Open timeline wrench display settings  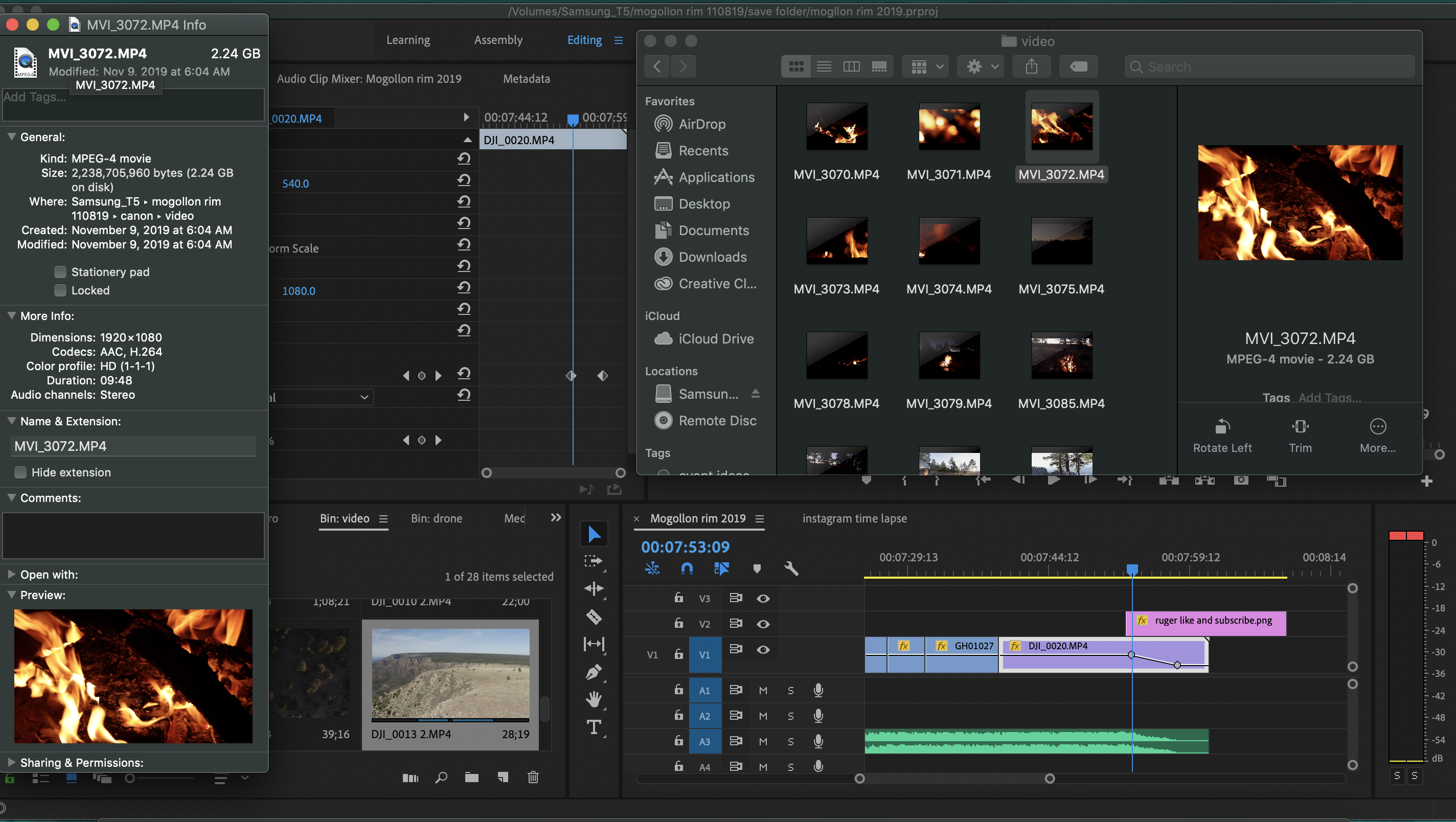coord(791,568)
